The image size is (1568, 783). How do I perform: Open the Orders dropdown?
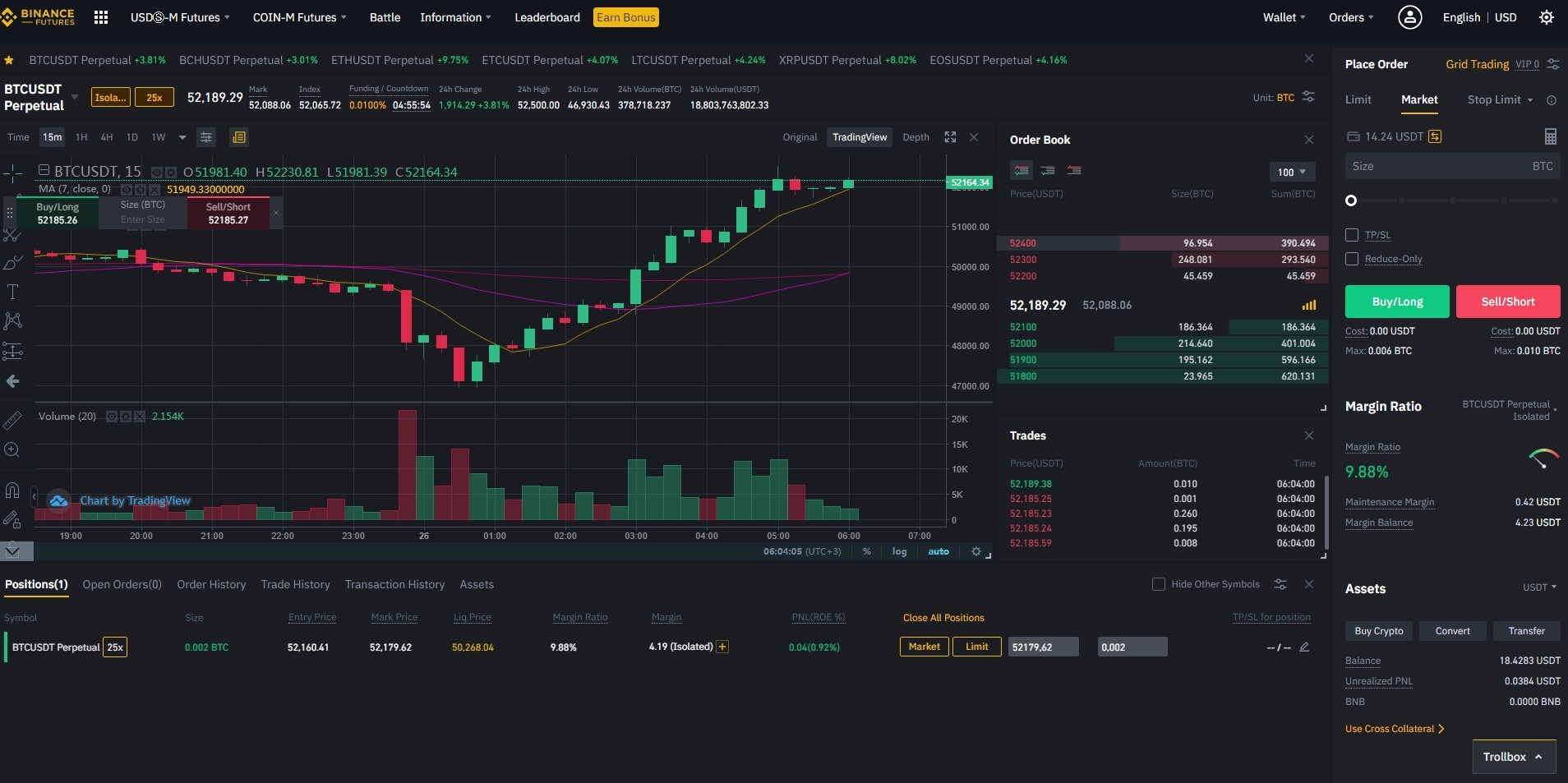pos(1351,17)
